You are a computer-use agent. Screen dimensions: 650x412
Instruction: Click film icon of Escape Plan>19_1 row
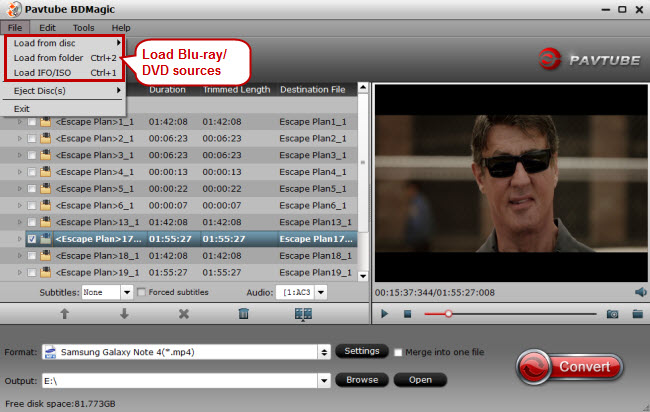coord(46,272)
